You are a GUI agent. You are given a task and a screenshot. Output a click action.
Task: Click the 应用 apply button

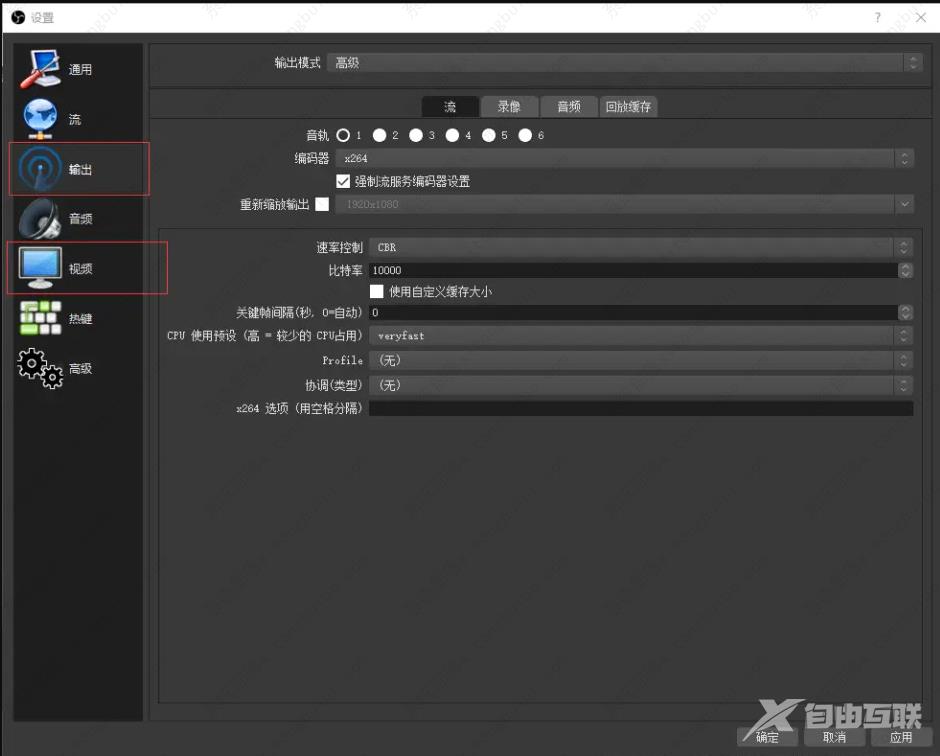pos(901,737)
